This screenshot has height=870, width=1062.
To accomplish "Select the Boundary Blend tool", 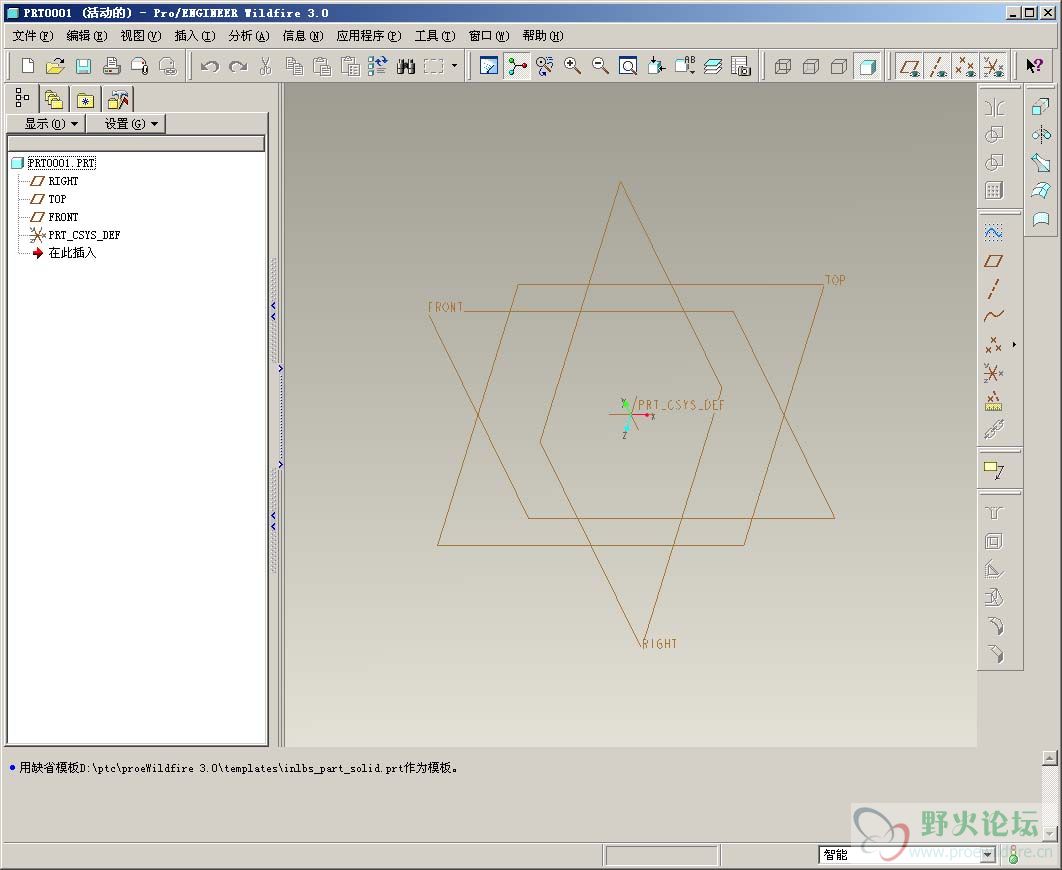I will [x=1040, y=191].
